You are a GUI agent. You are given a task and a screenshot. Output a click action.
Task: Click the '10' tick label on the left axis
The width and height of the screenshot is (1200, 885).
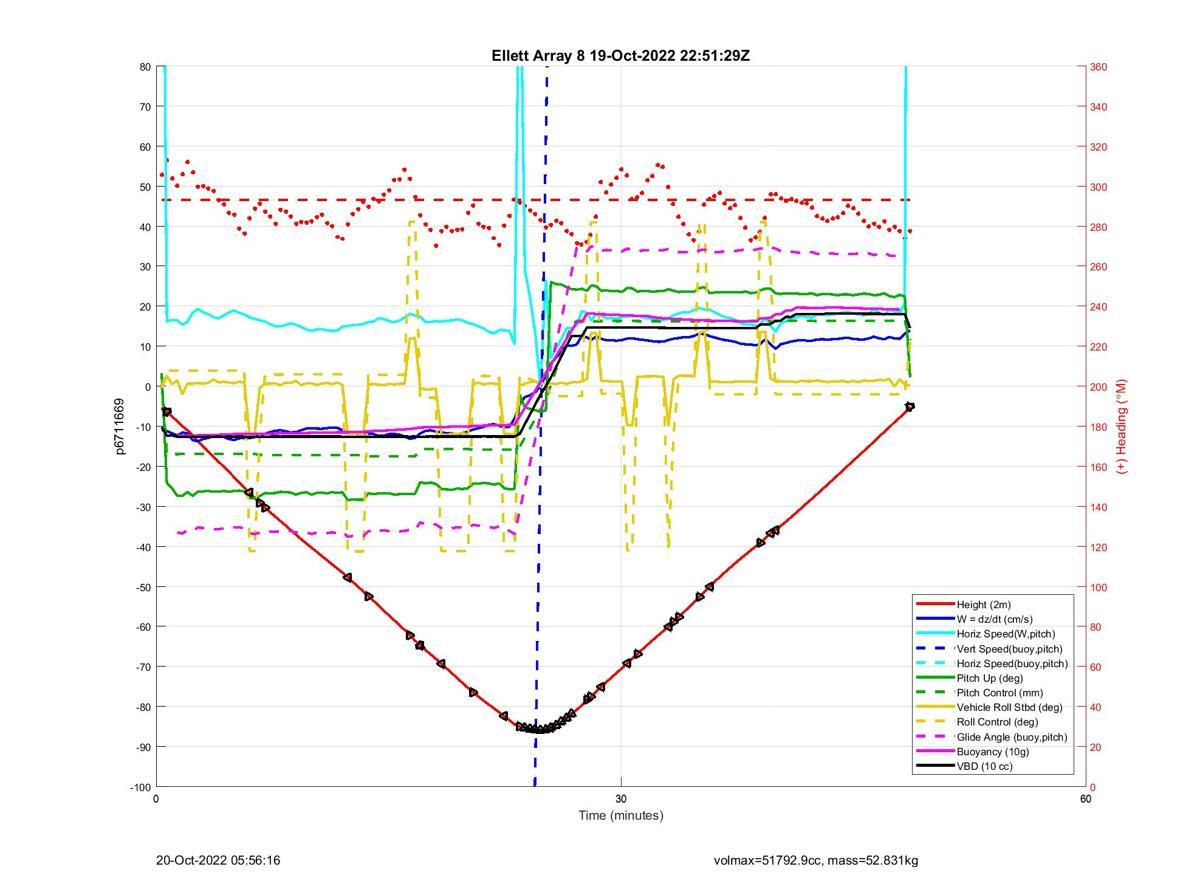pos(145,347)
